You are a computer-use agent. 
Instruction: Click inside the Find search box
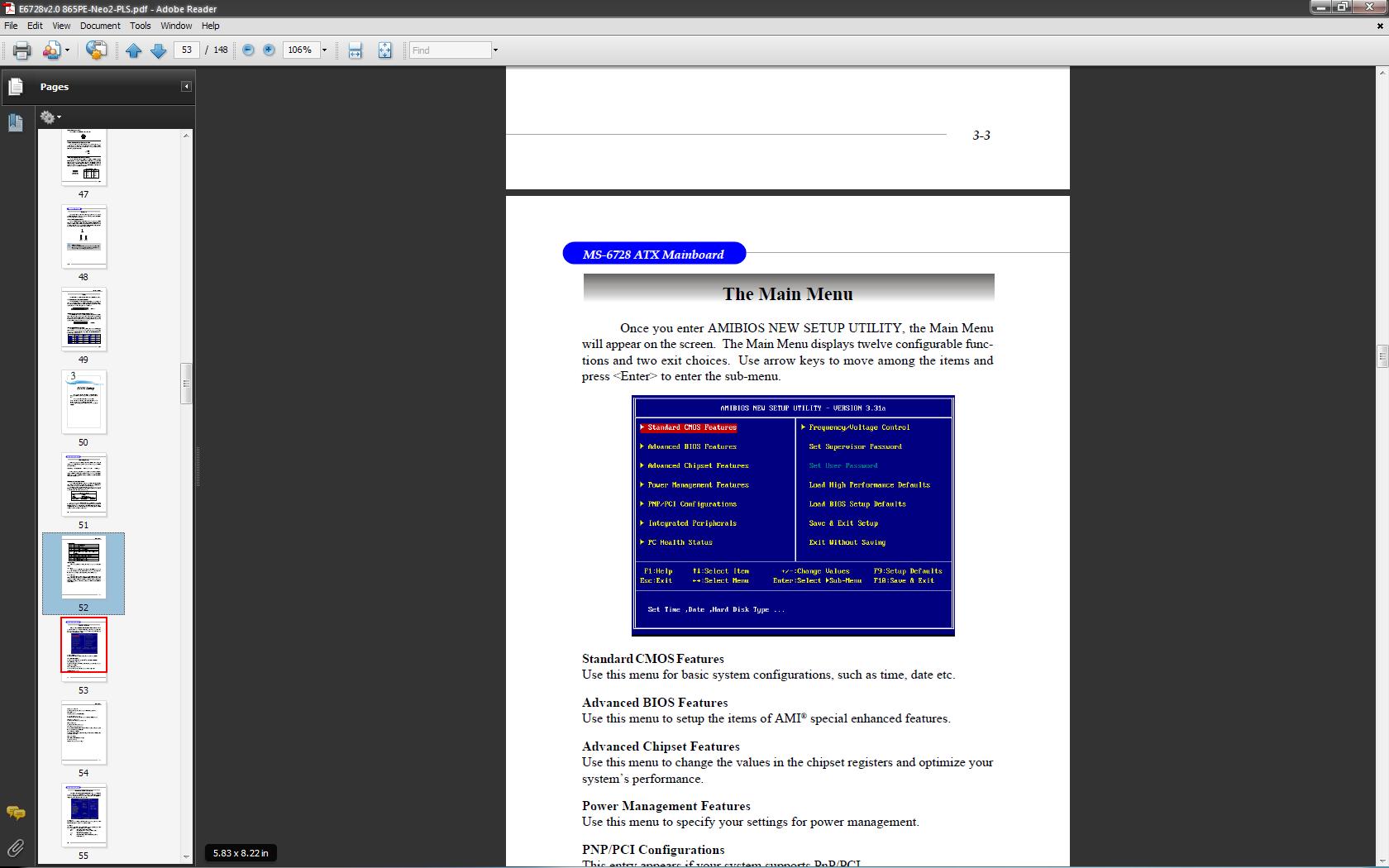[450, 50]
